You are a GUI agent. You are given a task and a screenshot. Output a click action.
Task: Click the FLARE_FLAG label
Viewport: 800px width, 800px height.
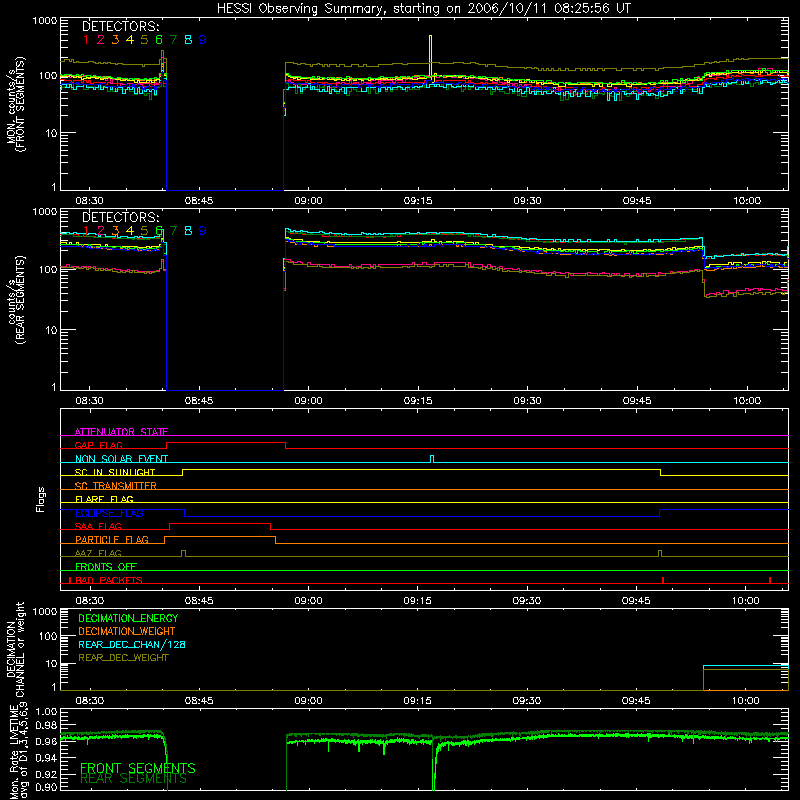pyautogui.click(x=104, y=499)
